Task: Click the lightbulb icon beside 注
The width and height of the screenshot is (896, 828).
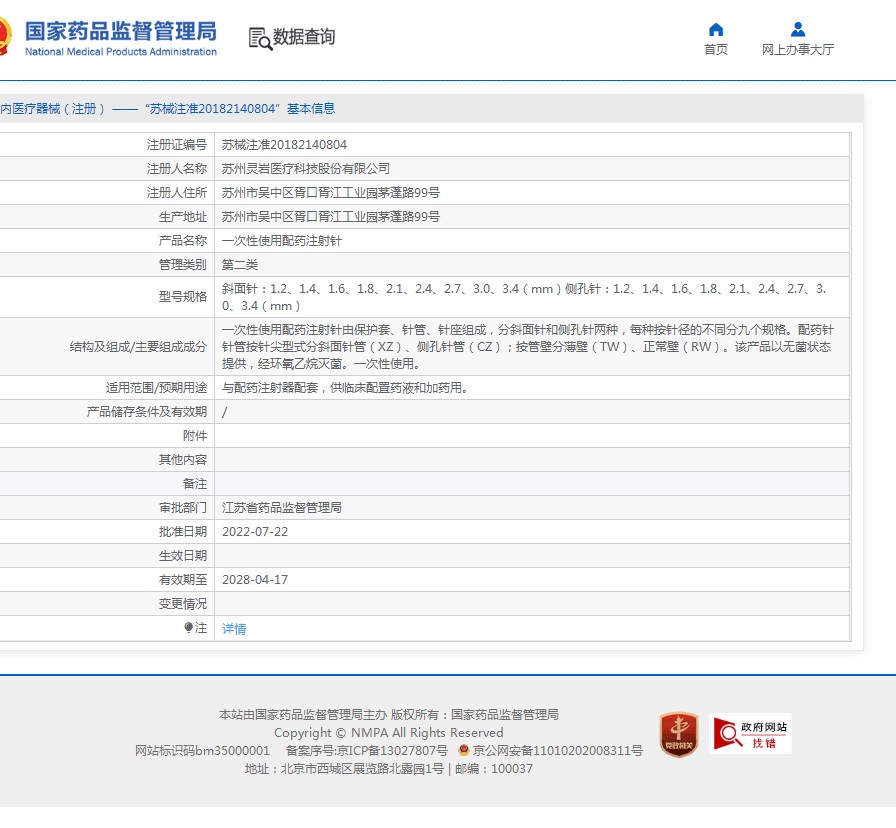Action: (x=188, y=628)
